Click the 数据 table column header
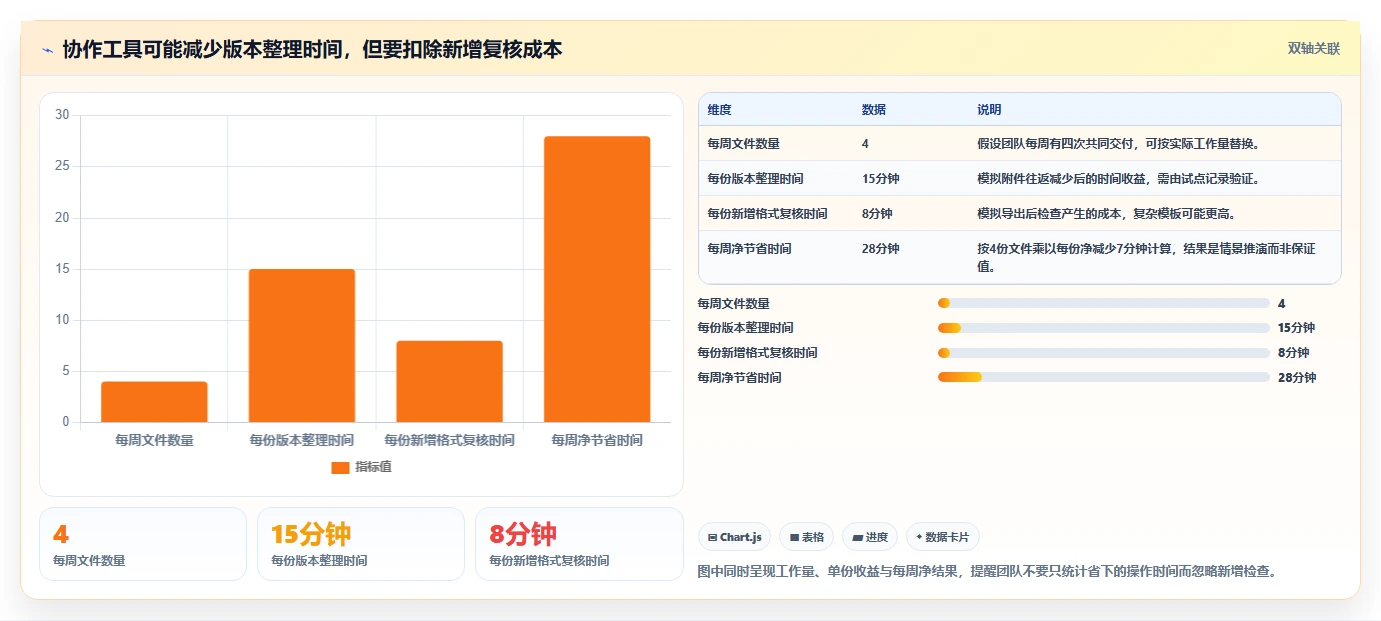The image size is (1381, 621). pyautogui.click(x=873, y=110)
